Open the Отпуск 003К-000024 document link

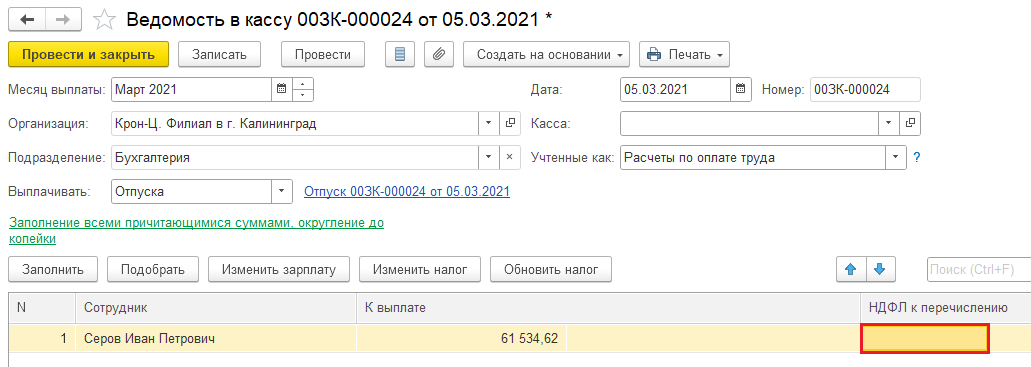pyautogui.click(x=406, y=192)
